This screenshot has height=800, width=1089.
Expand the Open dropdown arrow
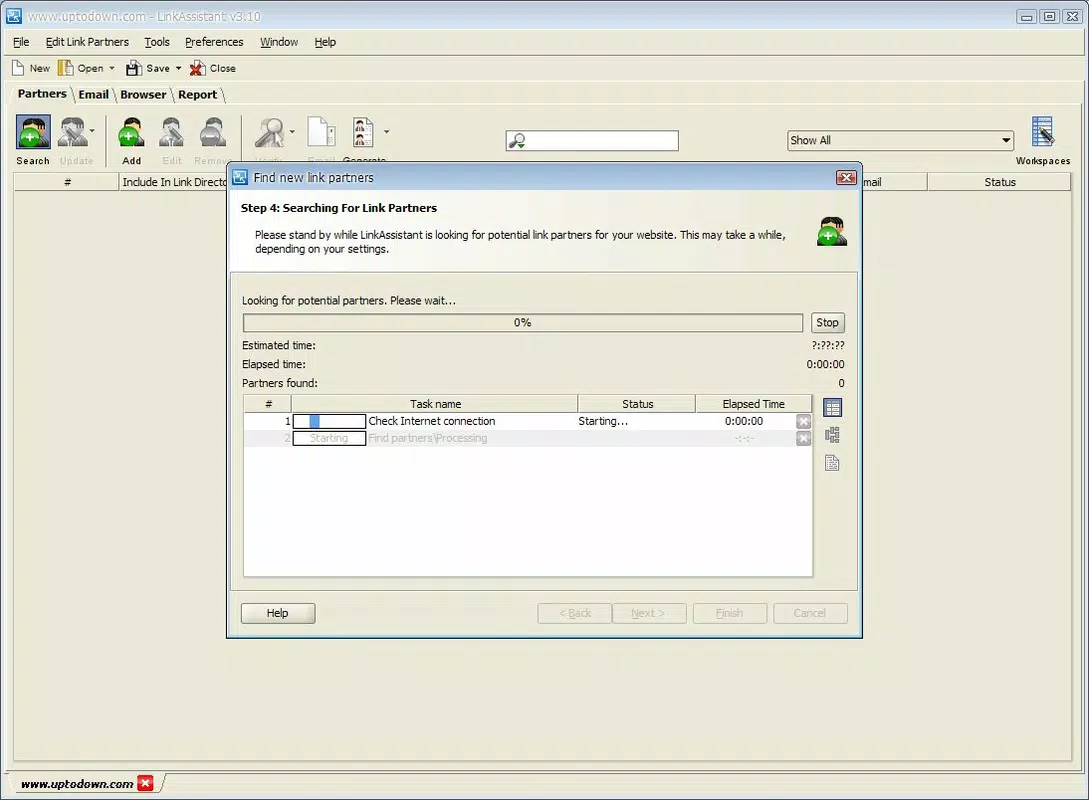[112, 68]
